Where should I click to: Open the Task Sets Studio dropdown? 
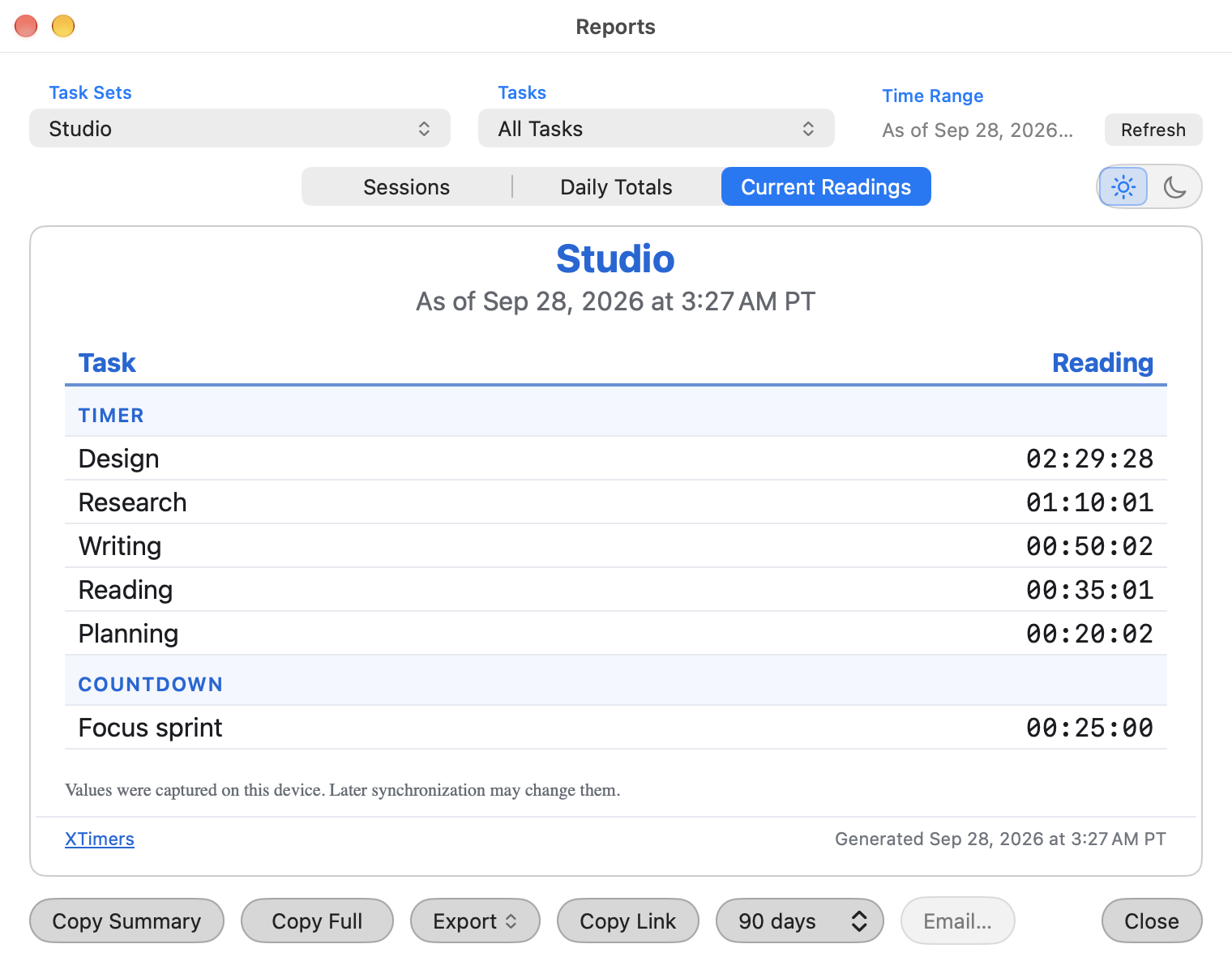click(x=240, y=129)
